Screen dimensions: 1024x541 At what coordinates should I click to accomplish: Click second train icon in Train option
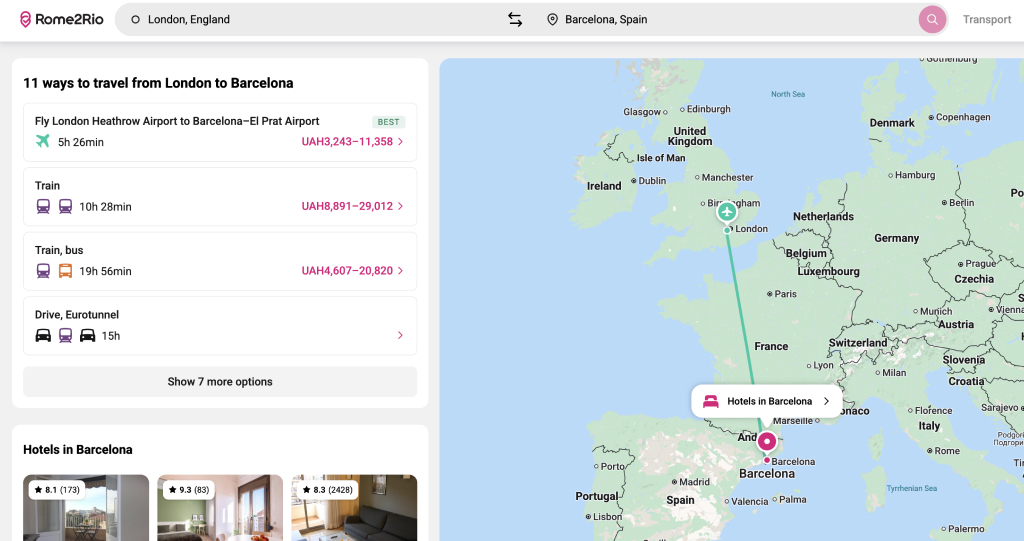[x=65, y=206]
